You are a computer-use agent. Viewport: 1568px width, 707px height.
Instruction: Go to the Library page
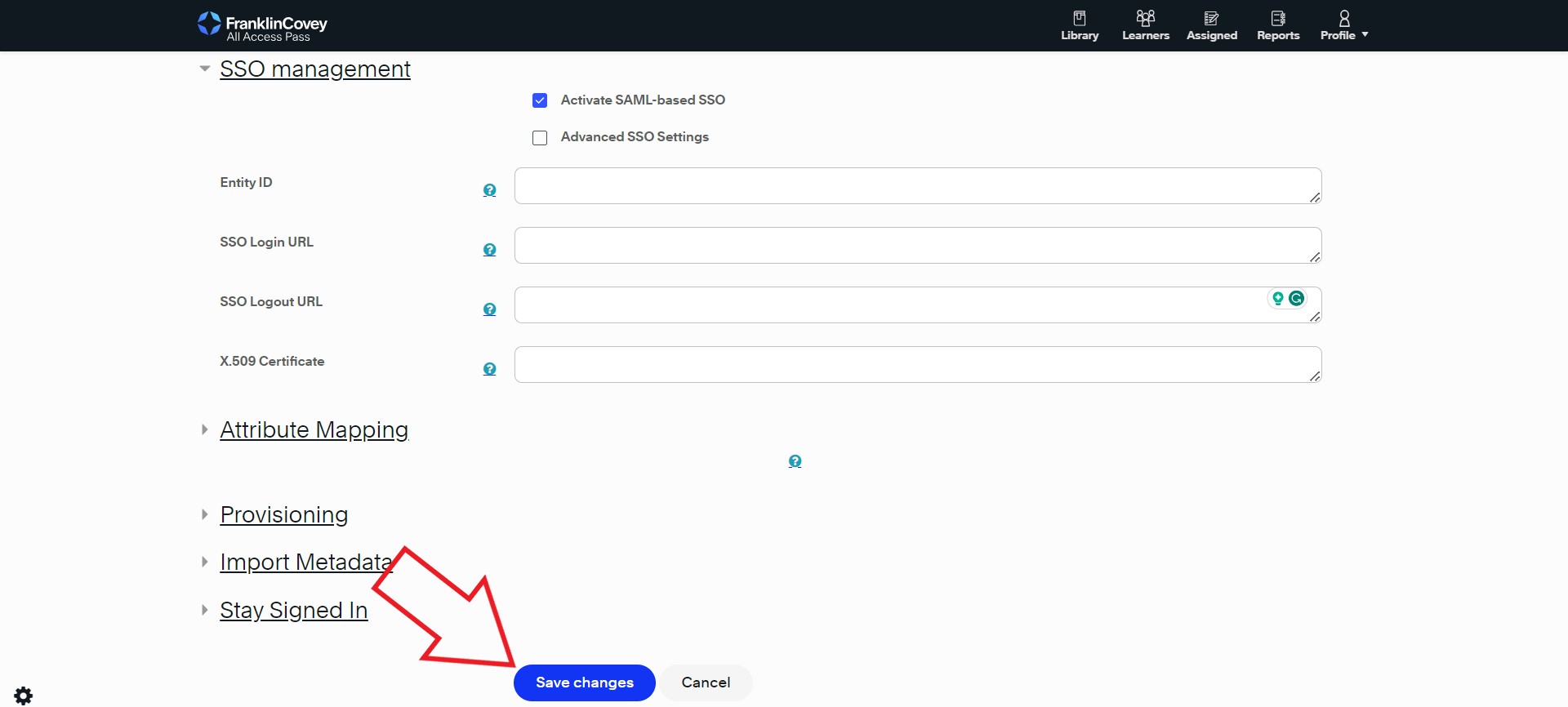[1080, 25]
